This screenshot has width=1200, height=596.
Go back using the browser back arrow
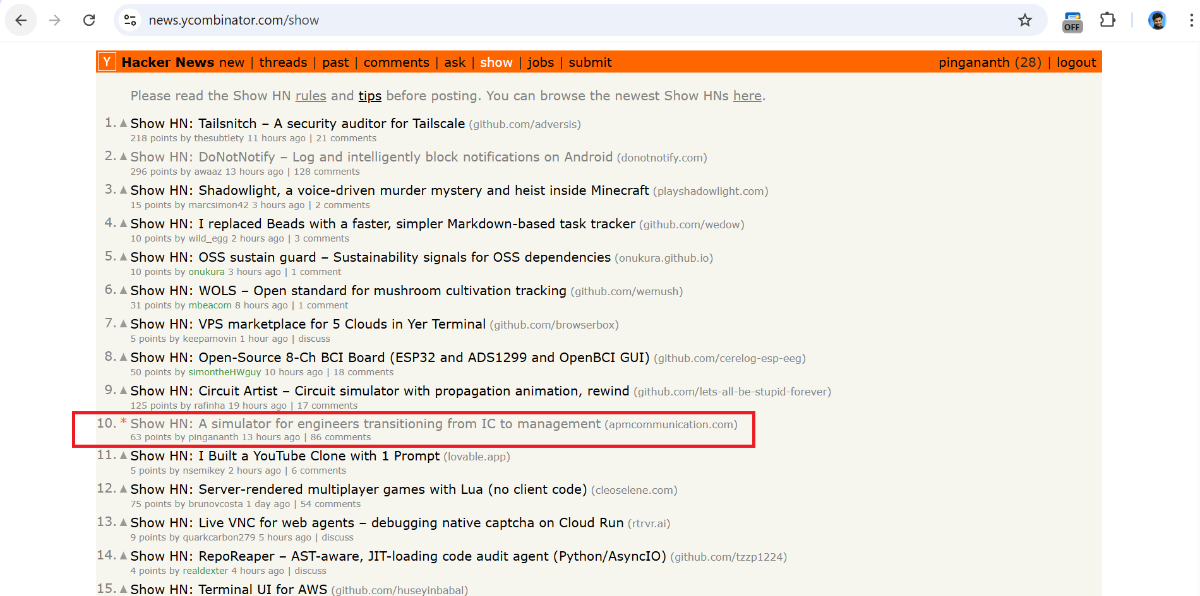pos(21,20)
